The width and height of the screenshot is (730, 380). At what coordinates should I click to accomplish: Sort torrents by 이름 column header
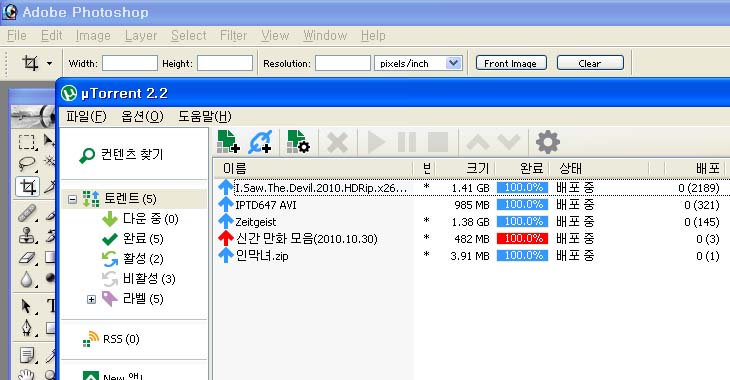(313, 169)
